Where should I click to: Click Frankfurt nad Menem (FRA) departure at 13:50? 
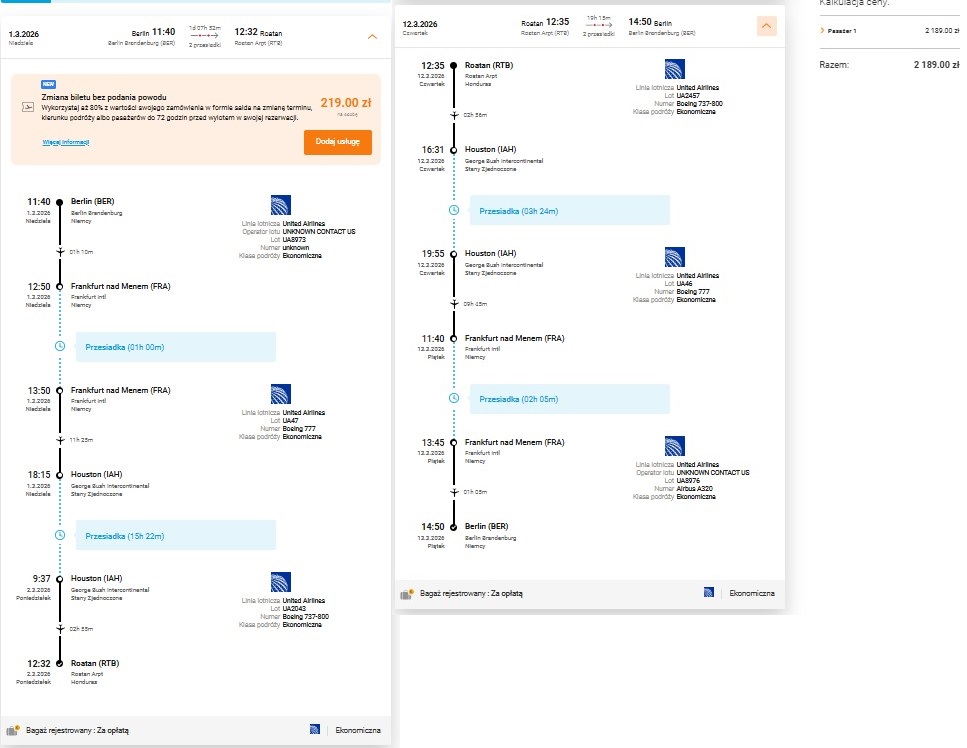[121, 390]
